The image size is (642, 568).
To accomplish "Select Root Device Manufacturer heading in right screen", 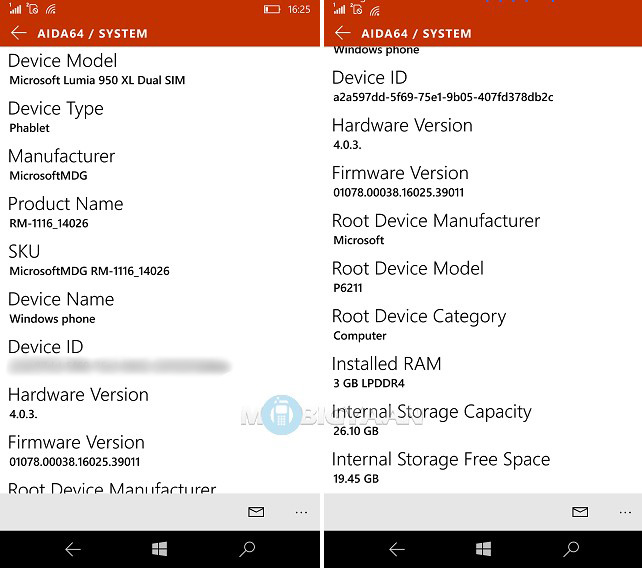I will coord(436,220).
